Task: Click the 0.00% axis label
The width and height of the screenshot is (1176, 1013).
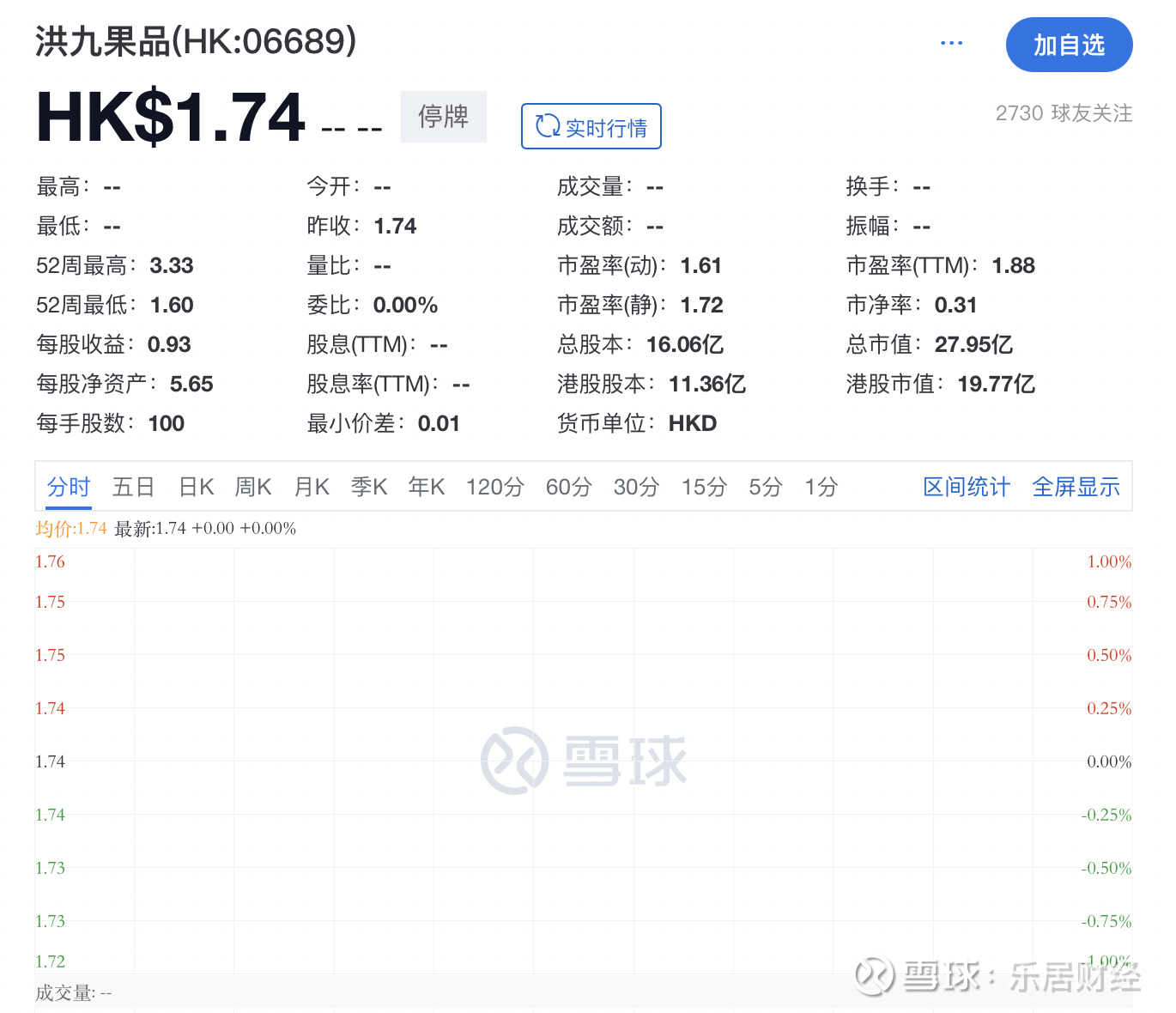Action: 1109,761
